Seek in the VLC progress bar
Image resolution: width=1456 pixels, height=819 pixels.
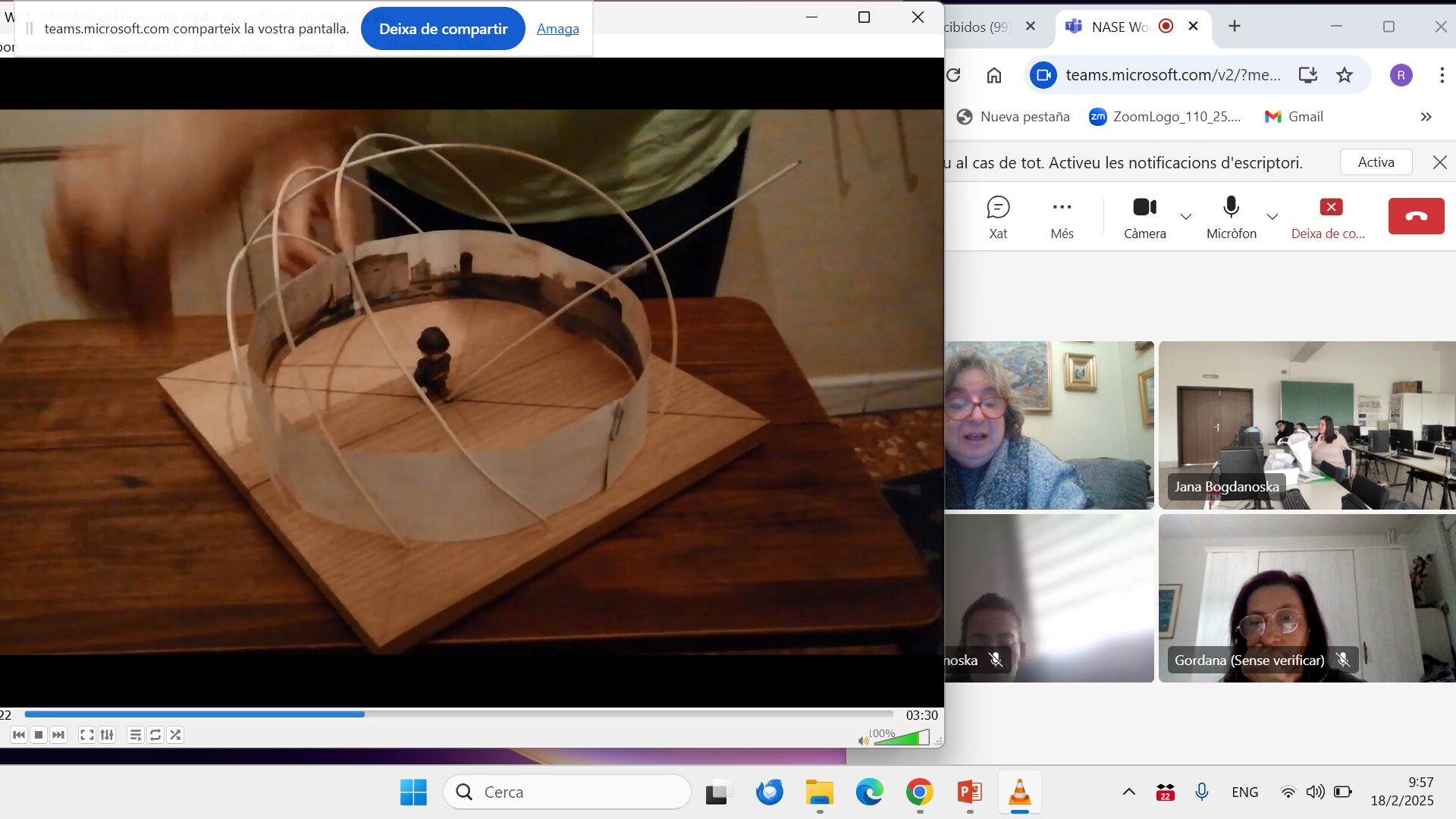tap(459, 714)
